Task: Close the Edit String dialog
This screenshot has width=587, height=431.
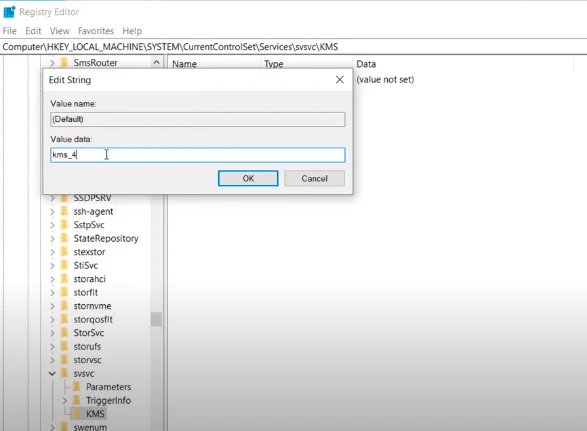Action: (340, 79)
